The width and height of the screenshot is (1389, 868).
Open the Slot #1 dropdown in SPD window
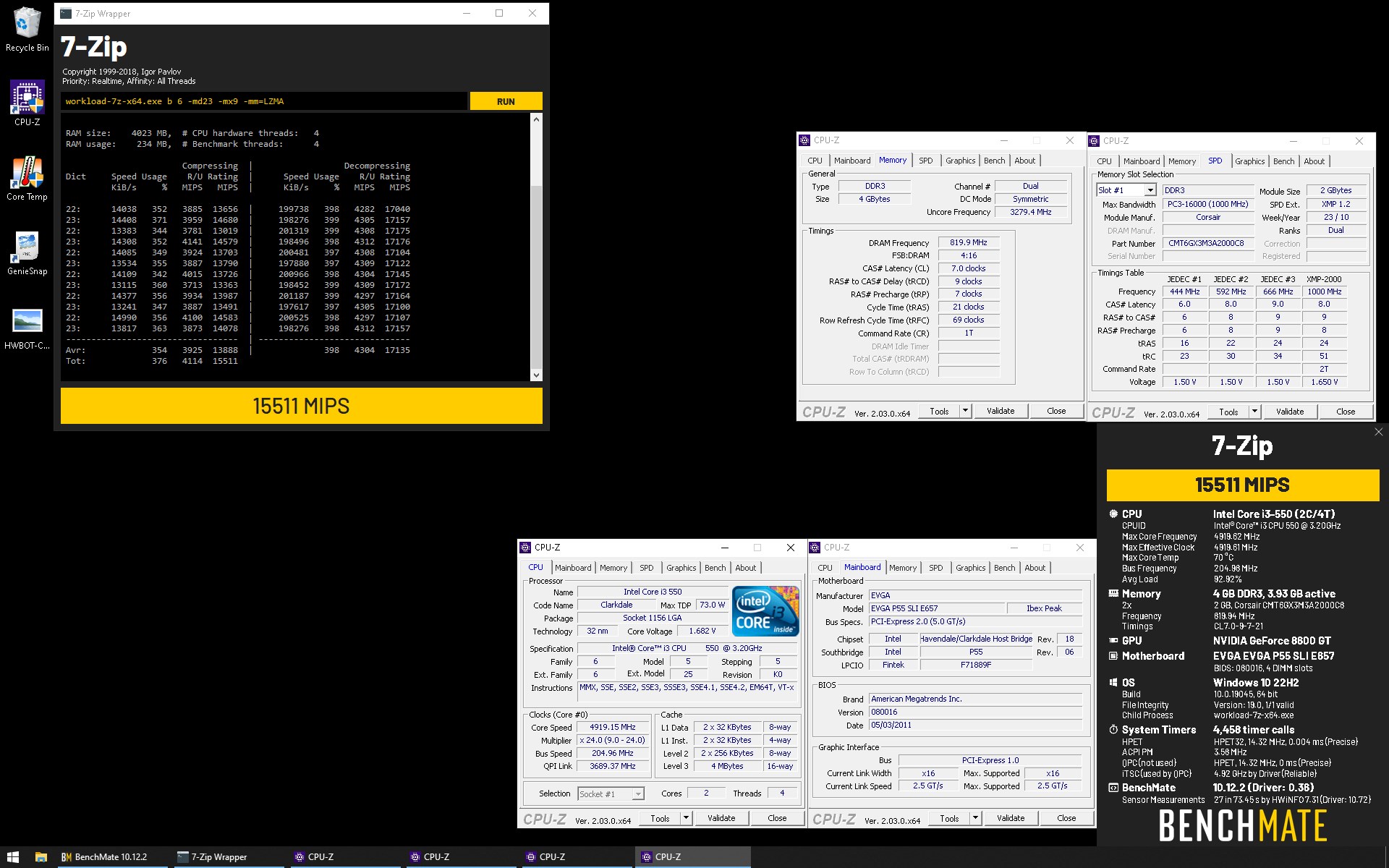point(1150,190)
